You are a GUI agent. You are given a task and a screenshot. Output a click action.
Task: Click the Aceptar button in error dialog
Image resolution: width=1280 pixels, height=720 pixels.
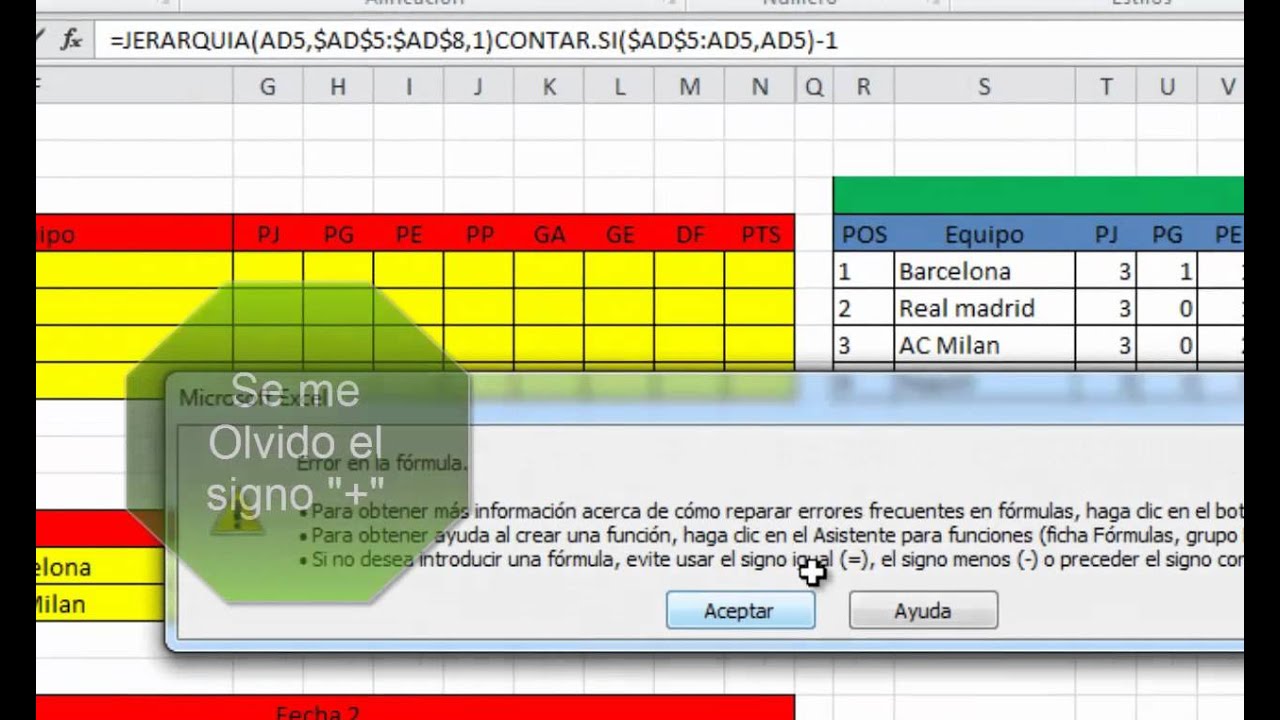[740, 611]
